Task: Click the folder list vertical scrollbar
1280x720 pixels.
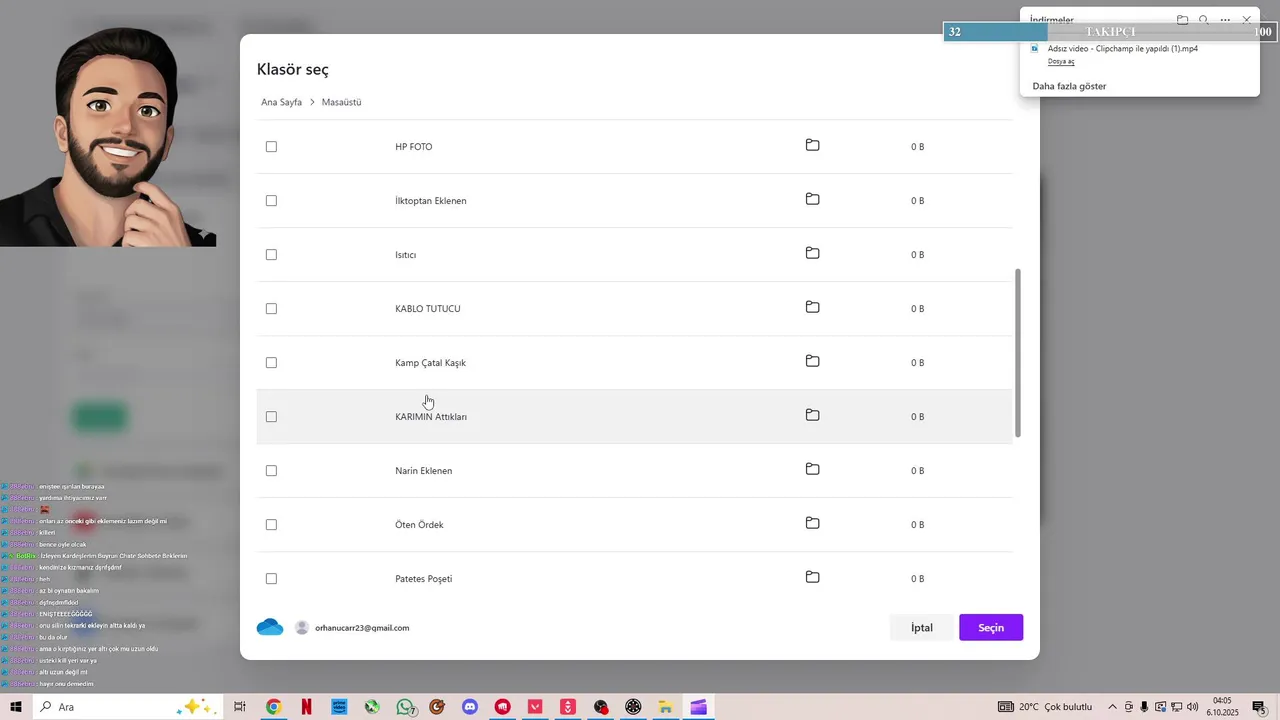Action: 1018,352
